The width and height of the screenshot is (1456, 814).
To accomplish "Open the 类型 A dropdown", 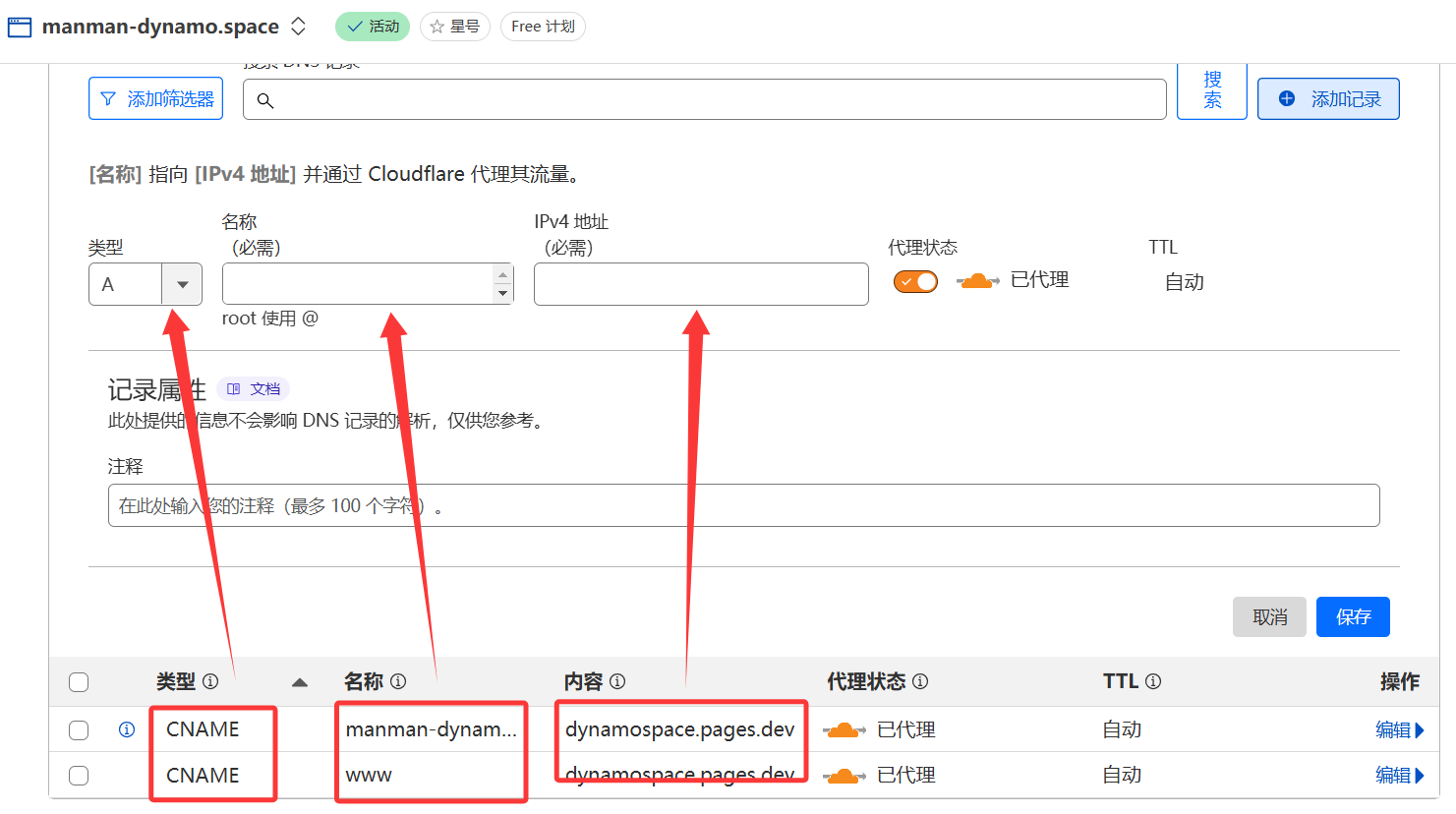I will [146, 284].
